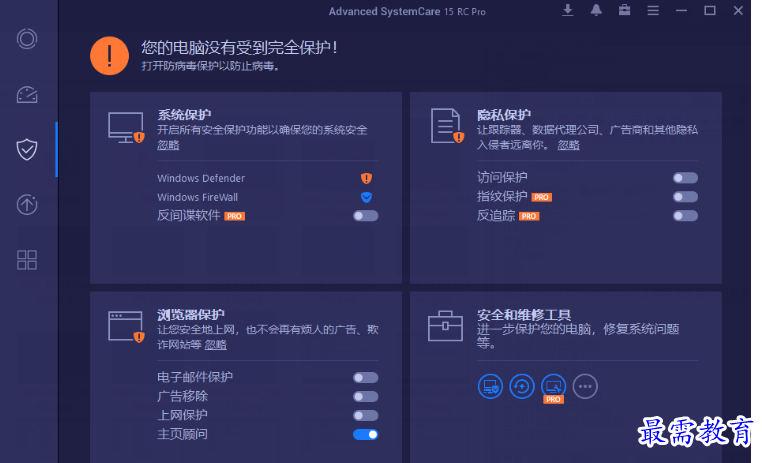Click the 您的电脑没有受到完全保护 warning headline
The height and width of the screenshot is (463, 762).
[239, 48]
